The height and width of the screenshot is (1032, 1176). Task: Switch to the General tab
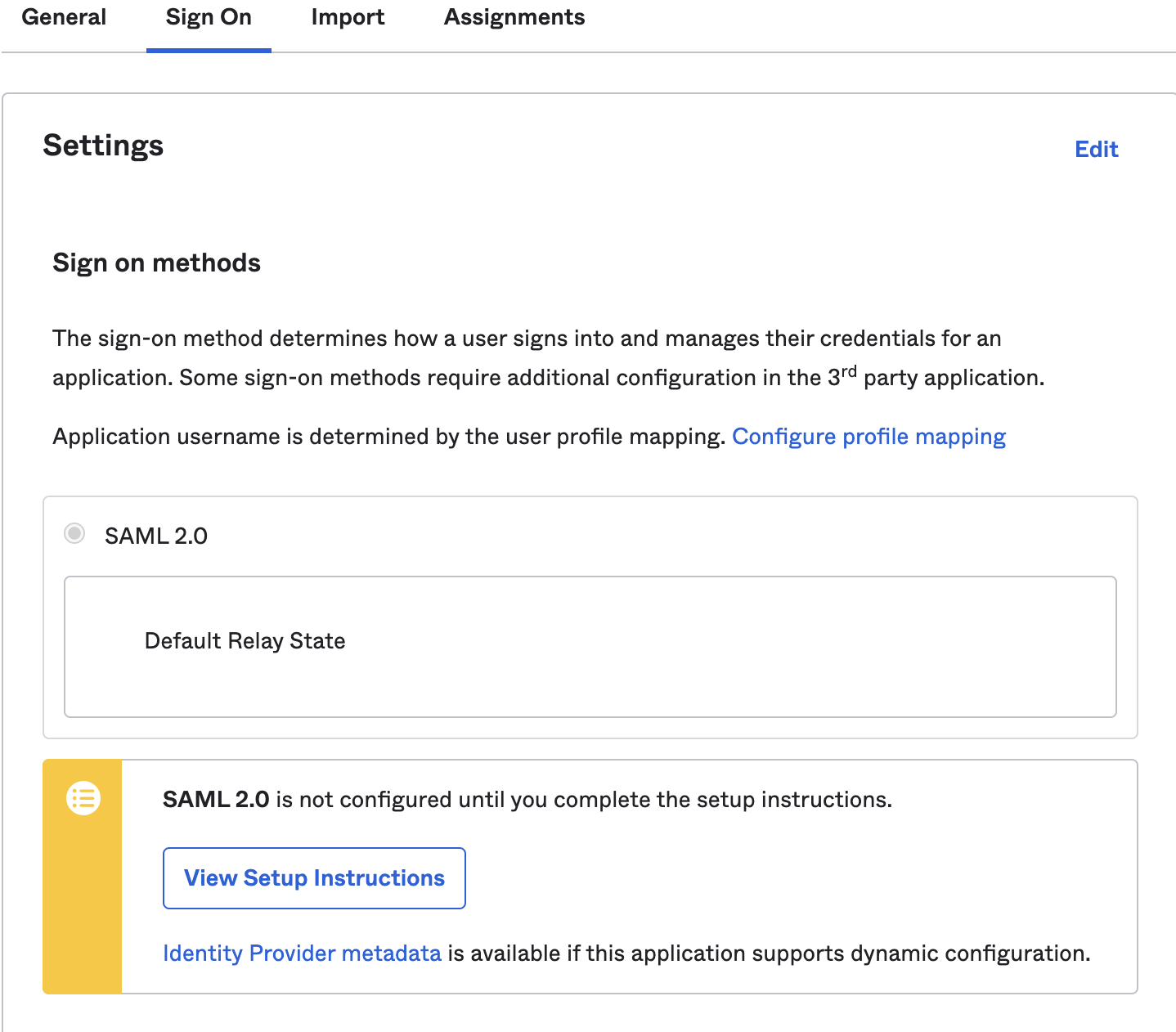click(x=65, y=17)
